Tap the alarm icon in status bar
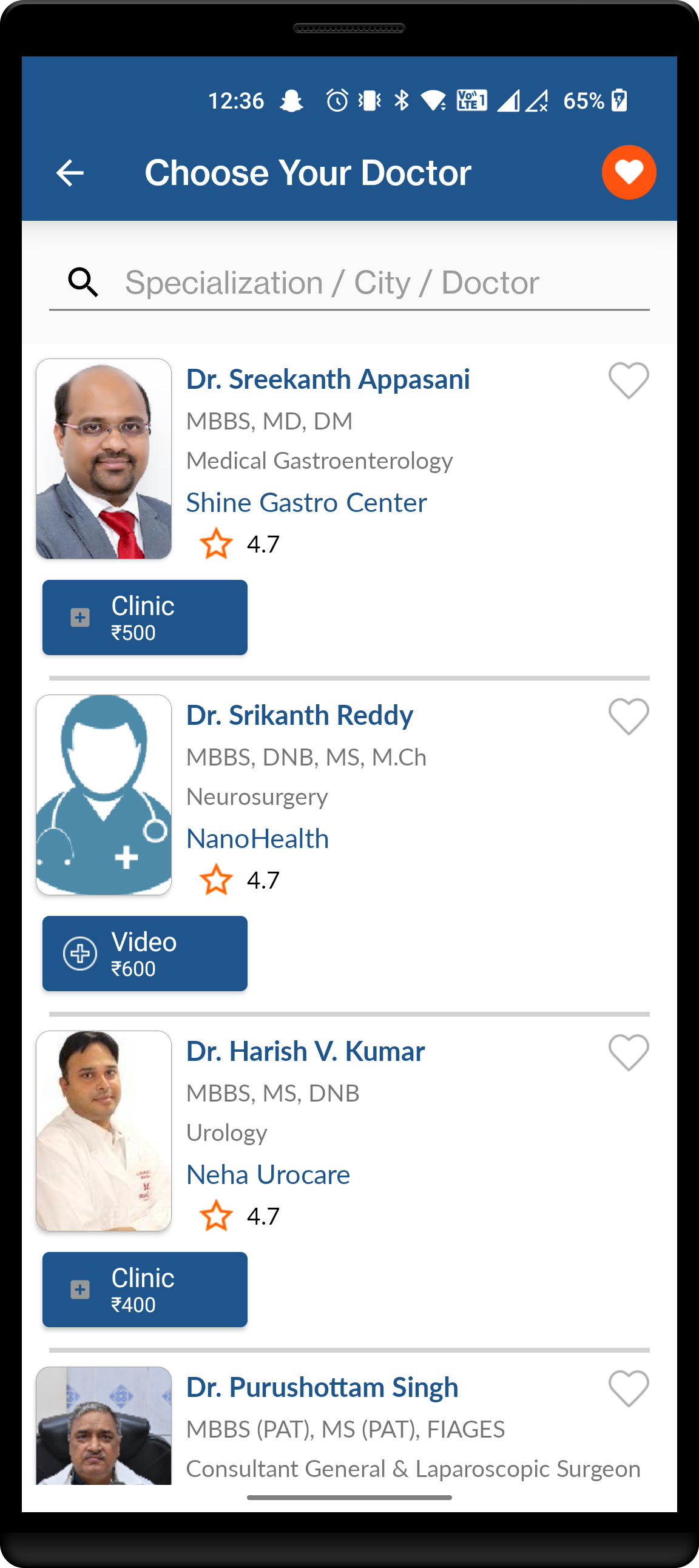This screenshot has width=699, height=1568. (x=337, y=101)
